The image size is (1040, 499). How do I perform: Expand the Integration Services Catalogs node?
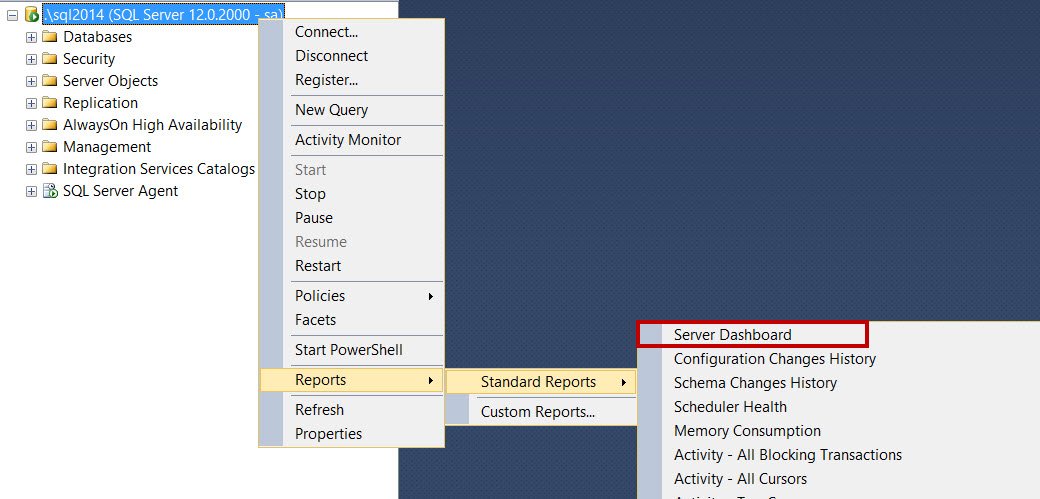[x=31, y=169]
